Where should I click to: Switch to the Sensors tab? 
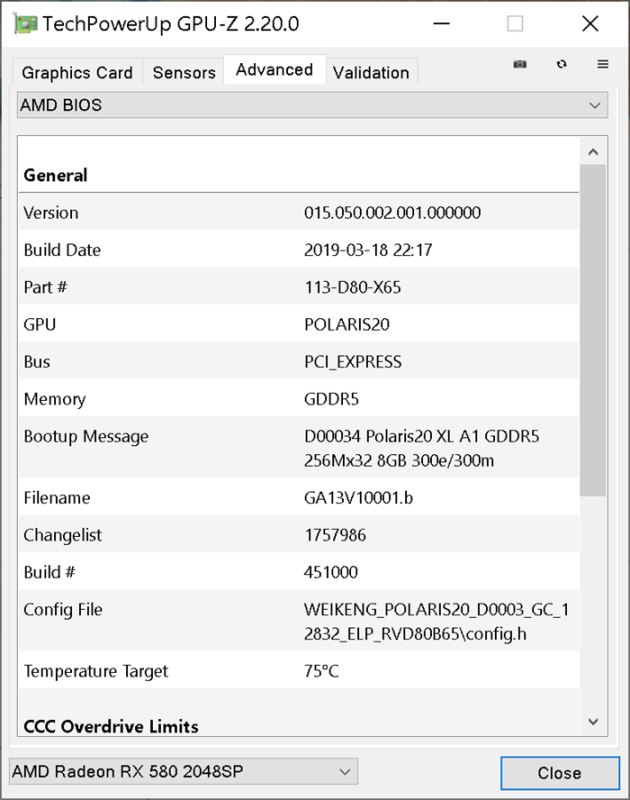click(x=184, y=72)
